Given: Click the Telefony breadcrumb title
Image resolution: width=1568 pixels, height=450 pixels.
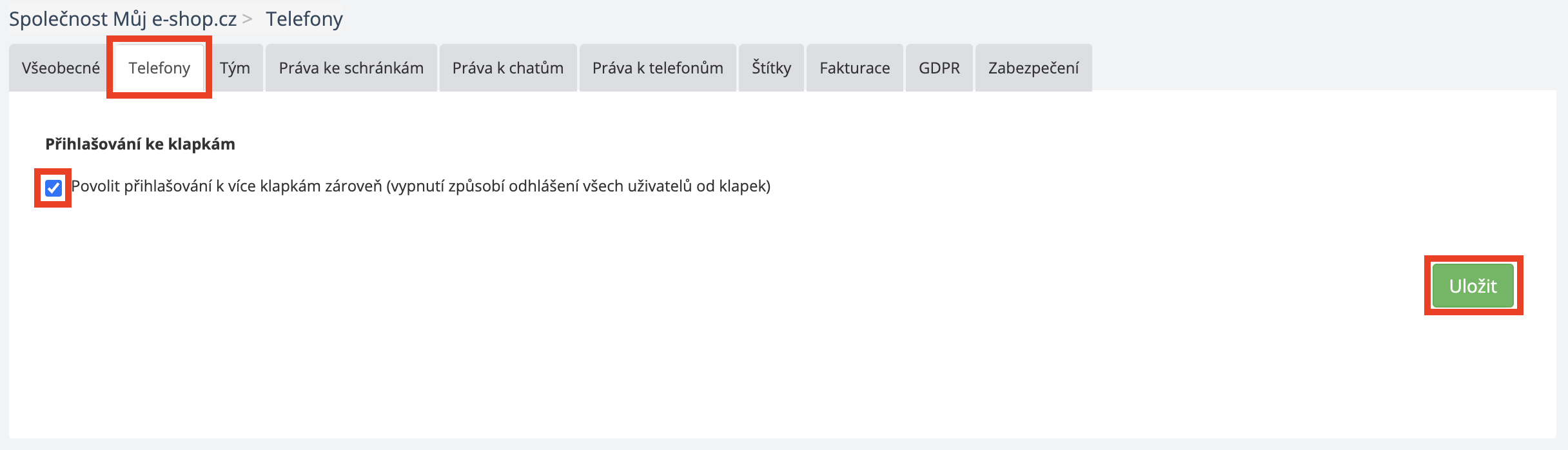Looking at the screenshot, I should 304,19.
